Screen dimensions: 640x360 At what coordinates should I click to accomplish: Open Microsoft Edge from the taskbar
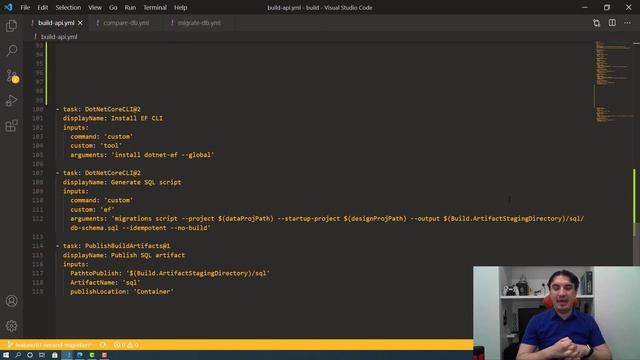pyautogui.click(x=80, y=355)
